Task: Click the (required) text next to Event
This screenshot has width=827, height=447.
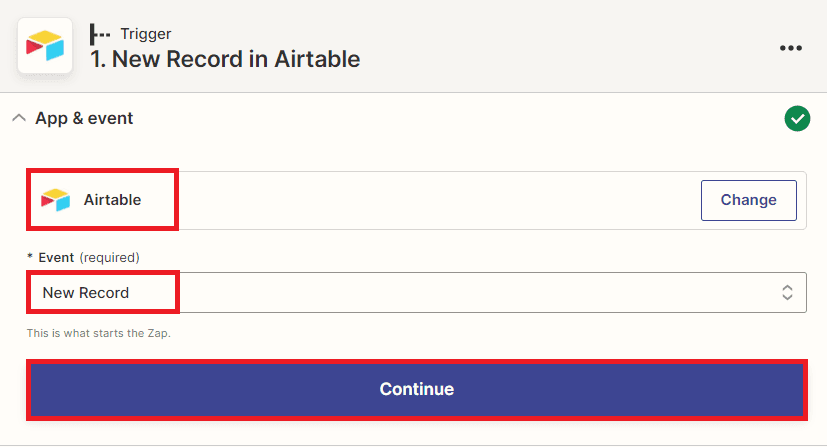Action: pos(109,257)
